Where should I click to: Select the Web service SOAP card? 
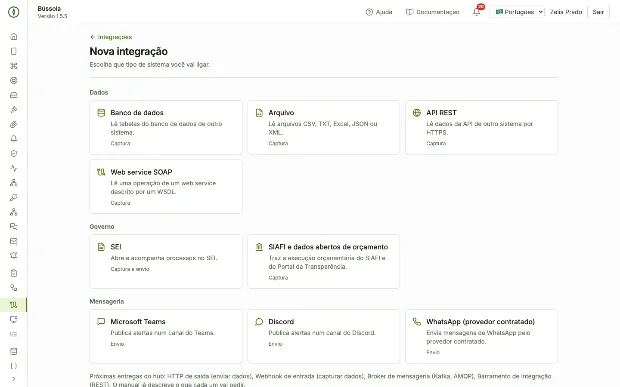click(166, 187)
